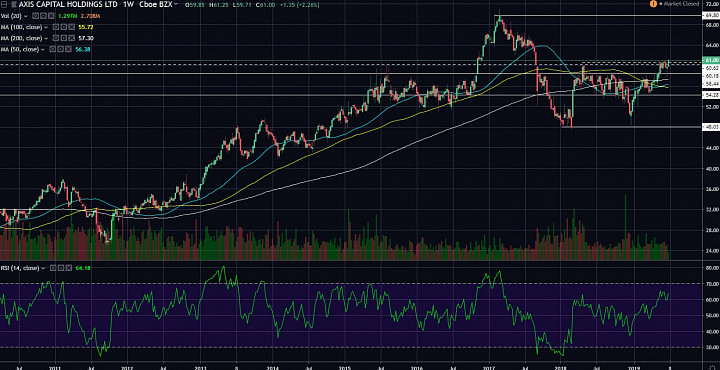Click the 24.00 price axis label
This screenshot has height=370, width=720.
(711, 251)
